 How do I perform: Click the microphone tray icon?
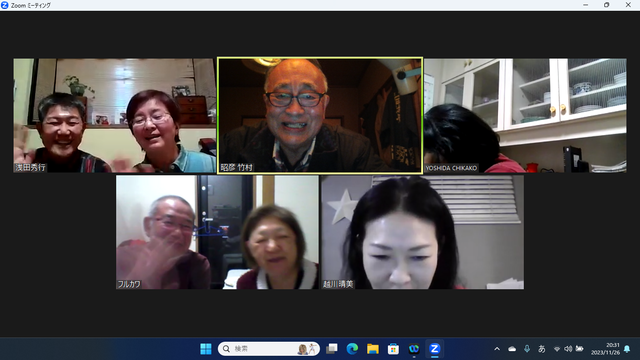pyautogui.click(x=527, y=349)
